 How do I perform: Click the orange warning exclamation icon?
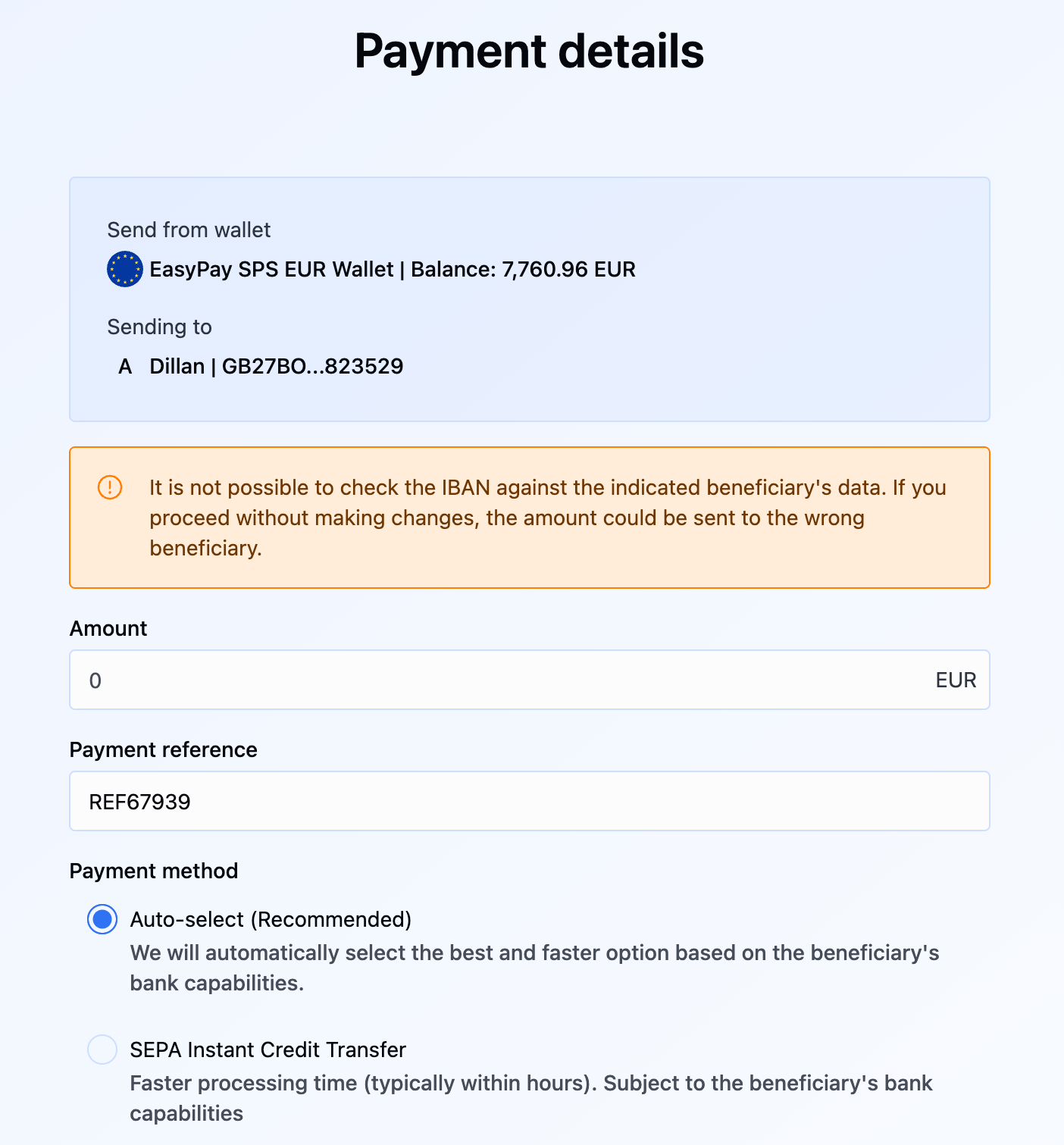click(110, 487)
